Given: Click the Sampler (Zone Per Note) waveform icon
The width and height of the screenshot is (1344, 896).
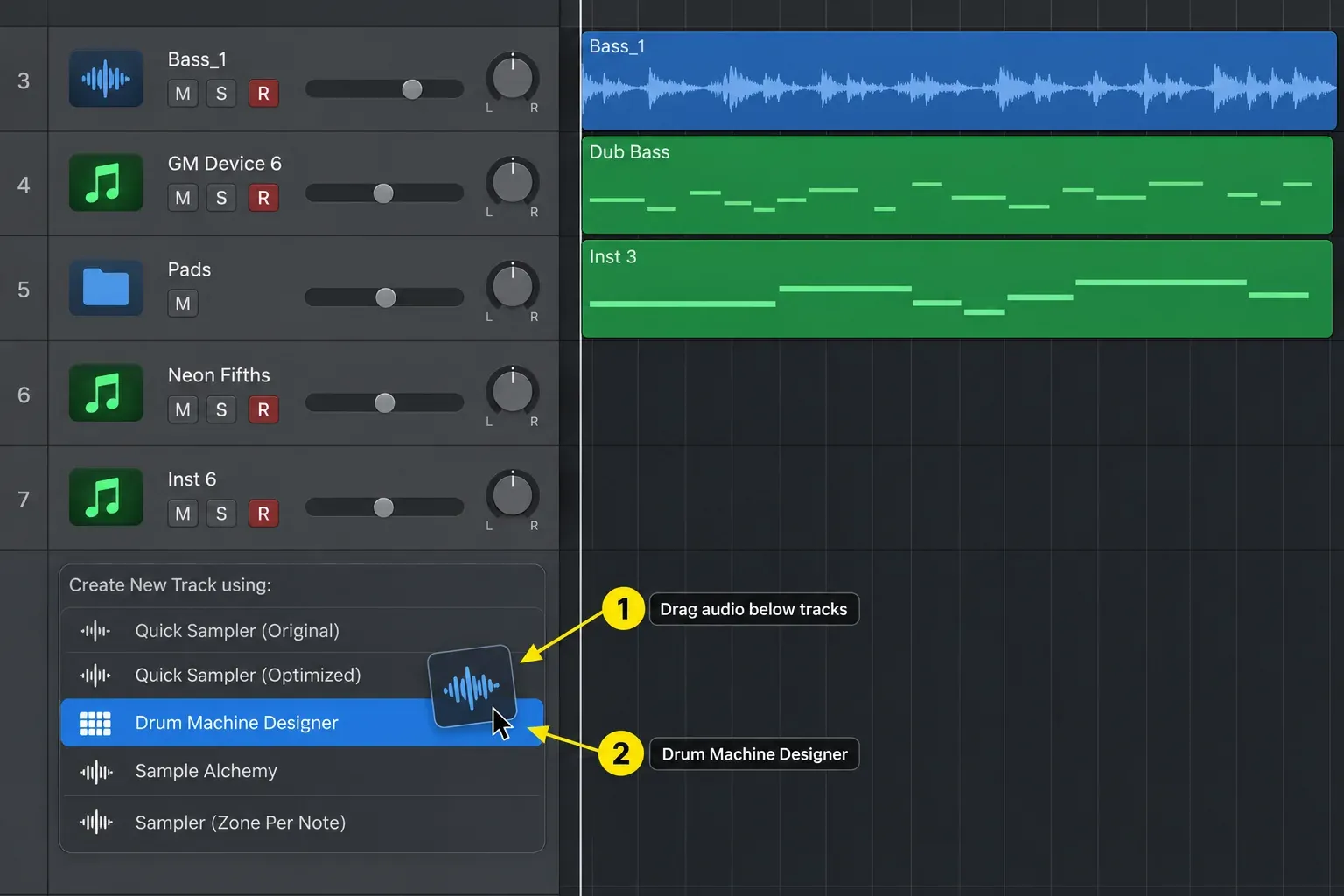Looking at the screenshot, I should tap(95, 822).
